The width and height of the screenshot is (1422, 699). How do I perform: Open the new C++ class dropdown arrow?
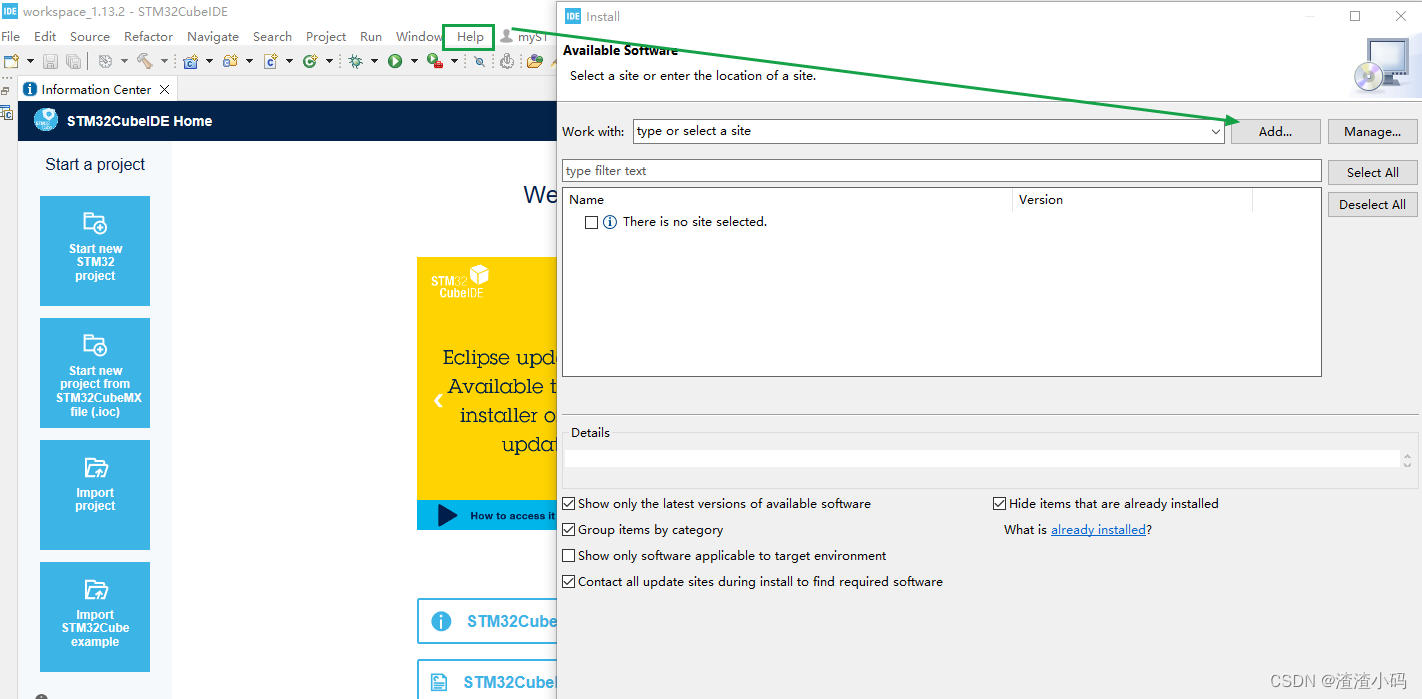click(329, 61)
